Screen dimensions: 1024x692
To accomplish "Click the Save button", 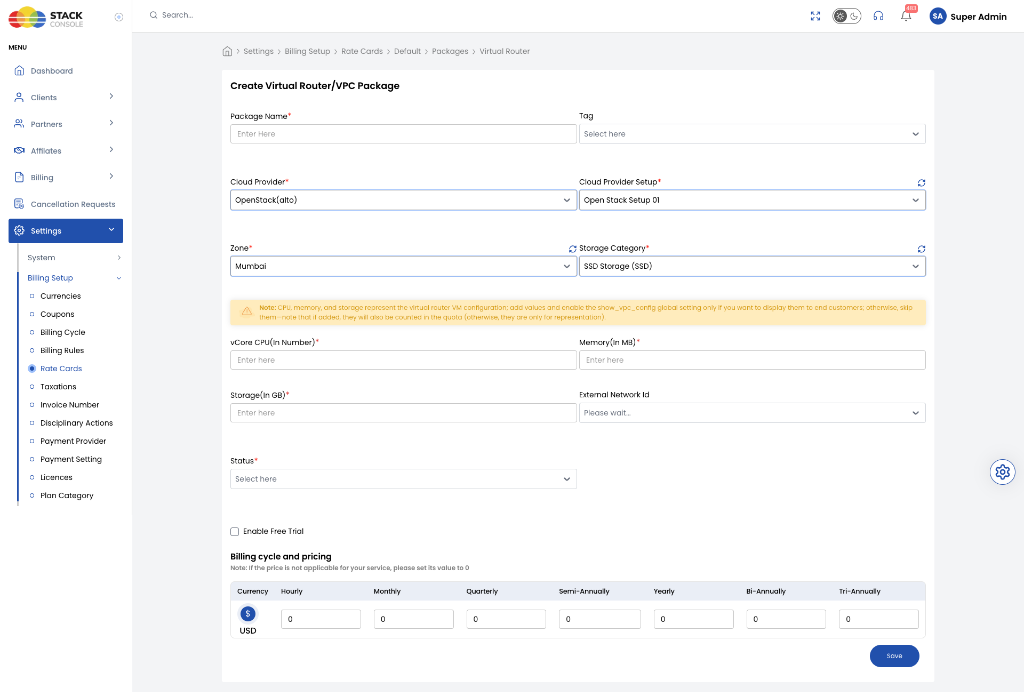I will click(894, 655).
